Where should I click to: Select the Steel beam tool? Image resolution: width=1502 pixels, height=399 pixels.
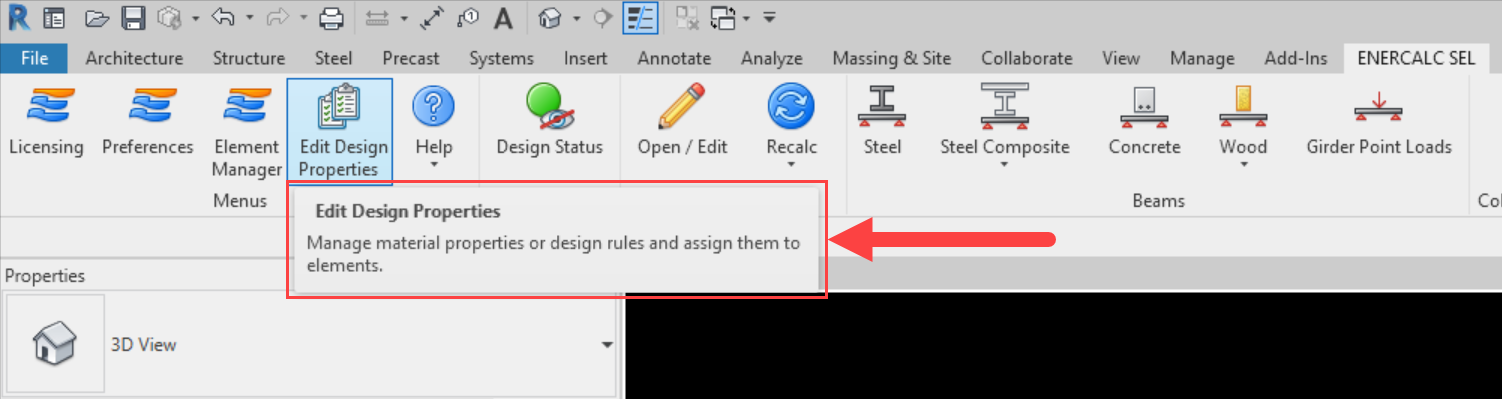click(x=882, y=120)
